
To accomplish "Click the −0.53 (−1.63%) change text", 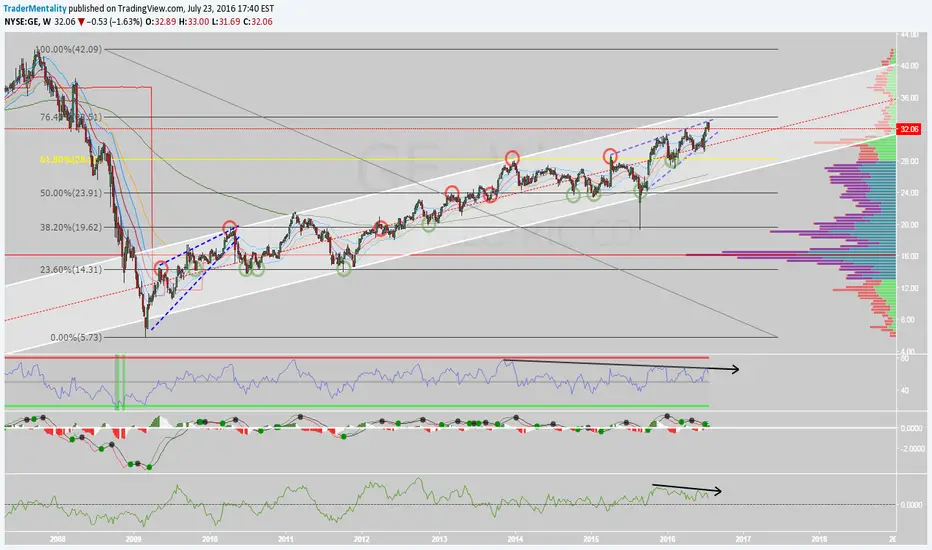I will (x=115, y=21).
